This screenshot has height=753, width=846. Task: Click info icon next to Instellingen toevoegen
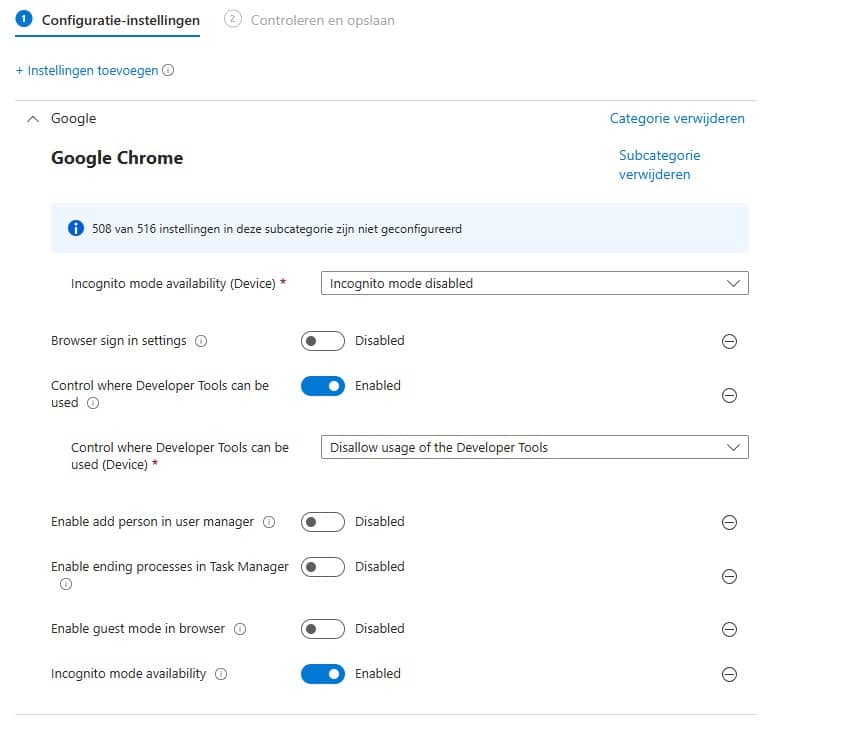click(168, 71)
